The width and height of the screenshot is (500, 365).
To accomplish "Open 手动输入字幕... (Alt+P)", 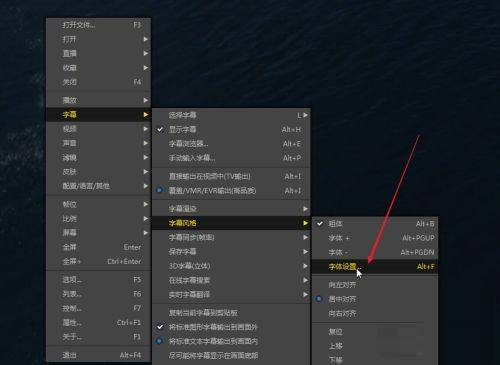I will [x=231, y=158].
